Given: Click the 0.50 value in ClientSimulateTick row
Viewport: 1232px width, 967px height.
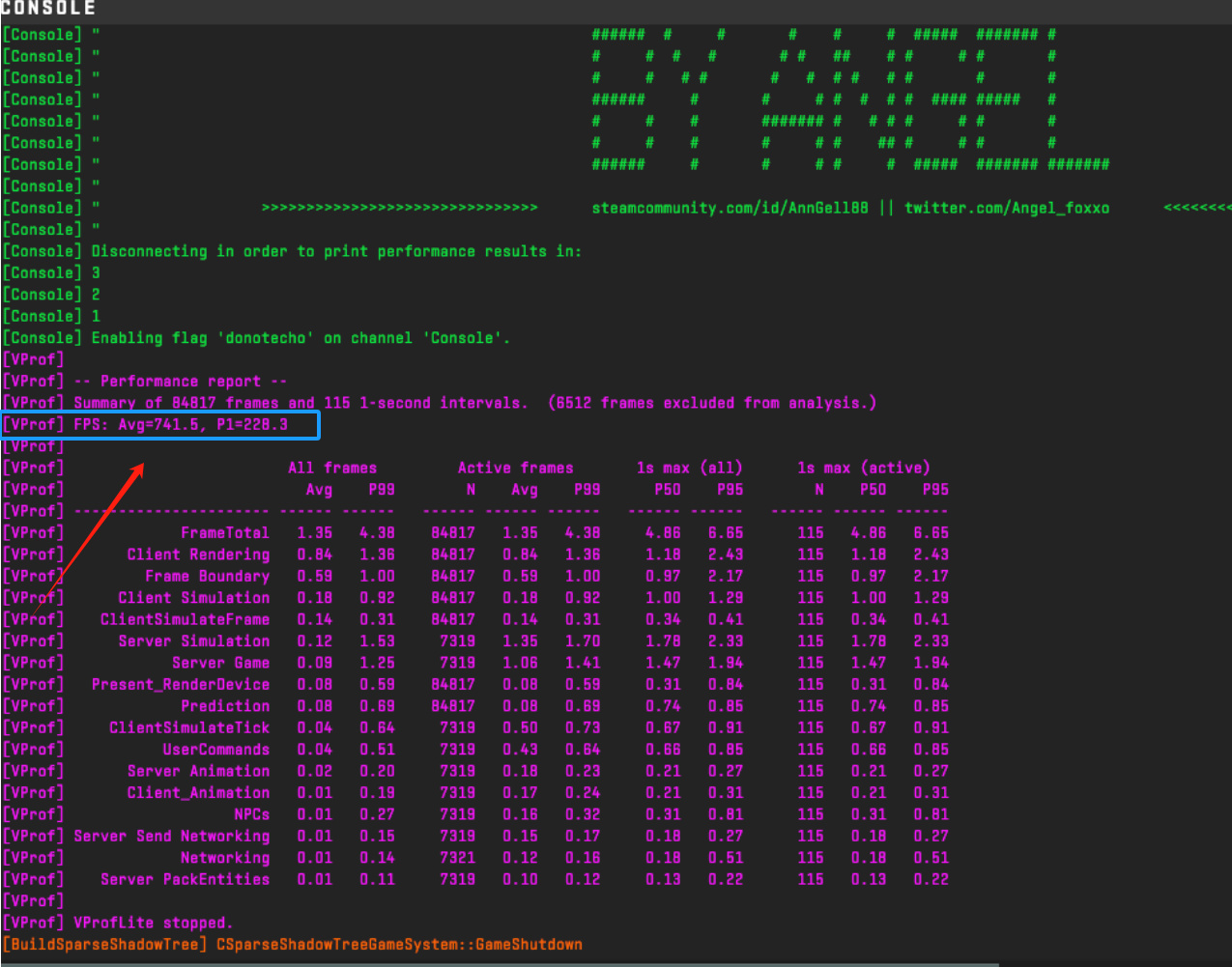Looking at the screenshot, I should (520, 727).
